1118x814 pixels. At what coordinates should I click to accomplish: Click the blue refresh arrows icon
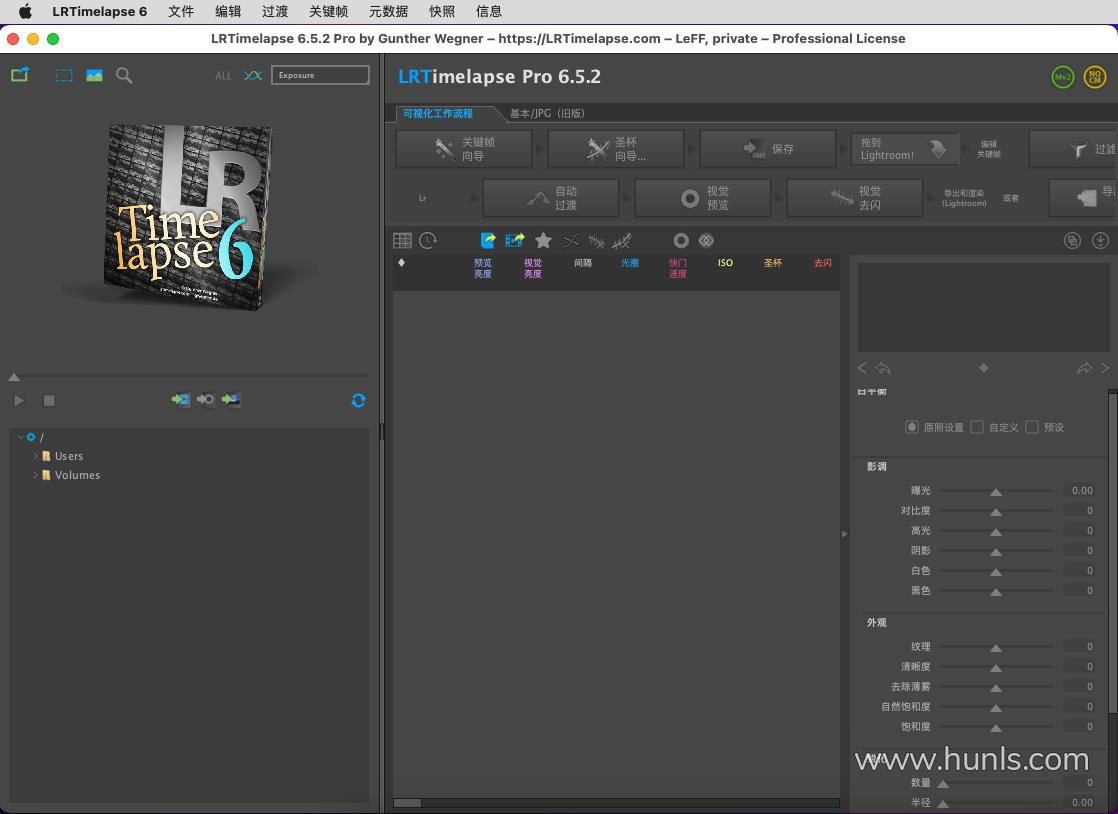359,401
